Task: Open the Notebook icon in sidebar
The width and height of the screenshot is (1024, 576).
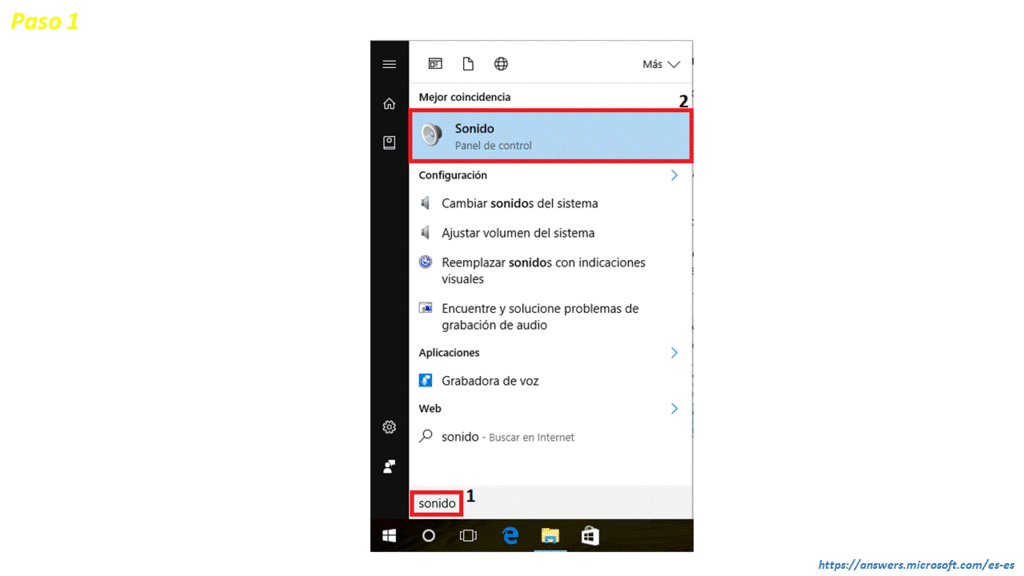Action: point(389,142)
